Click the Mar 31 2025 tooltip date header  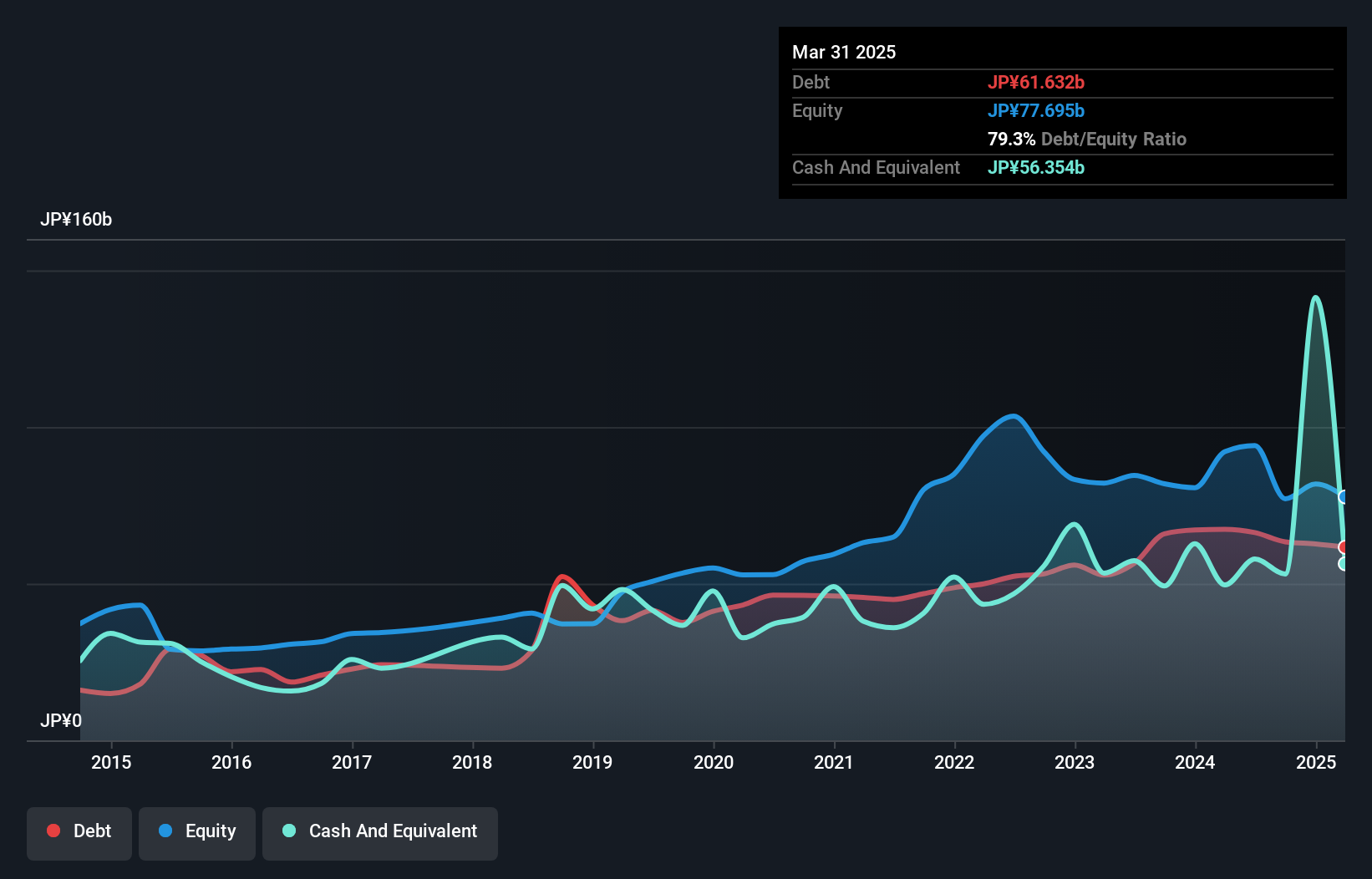coord(844,52)
